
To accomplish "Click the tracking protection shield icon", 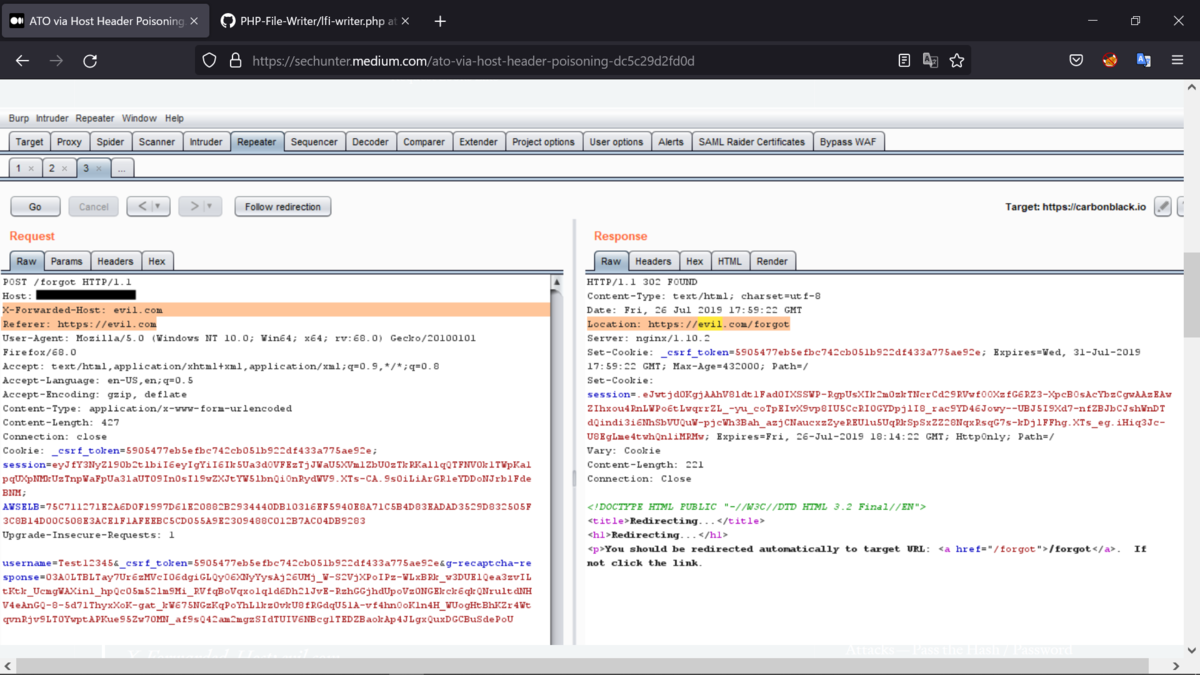I will (x=209, y=60).
